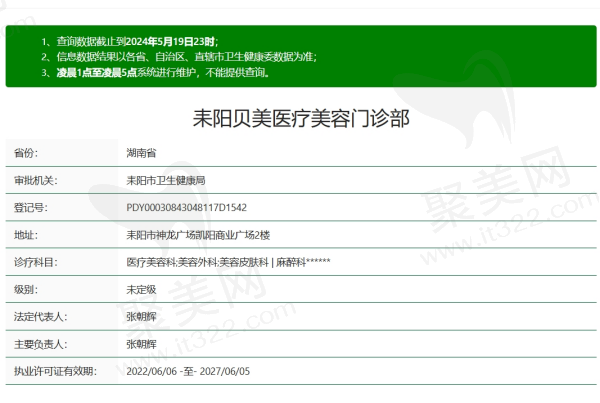Click the 审批机关 label
The width and height of the screenshot is (600, 403).
coord(36,180)
